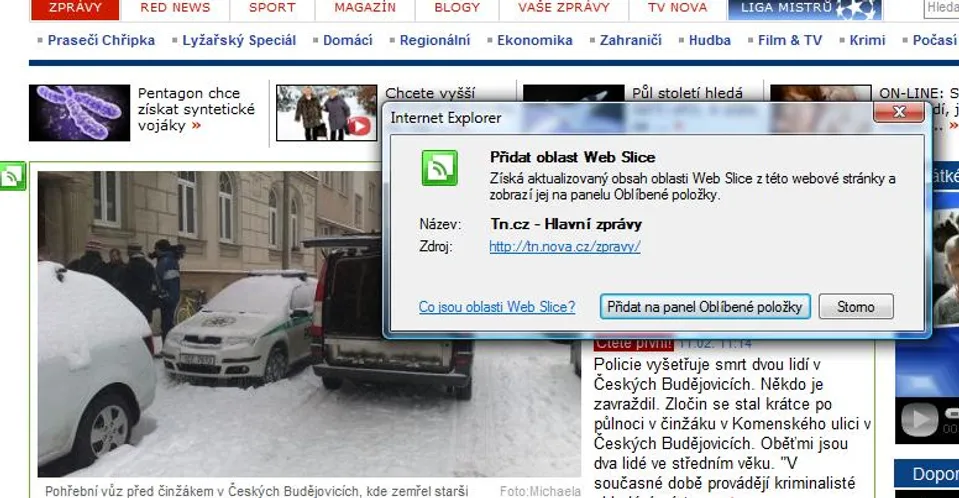Open the Pentagon chce získat syntetické vojáky headline

click(x=196, y=110)
